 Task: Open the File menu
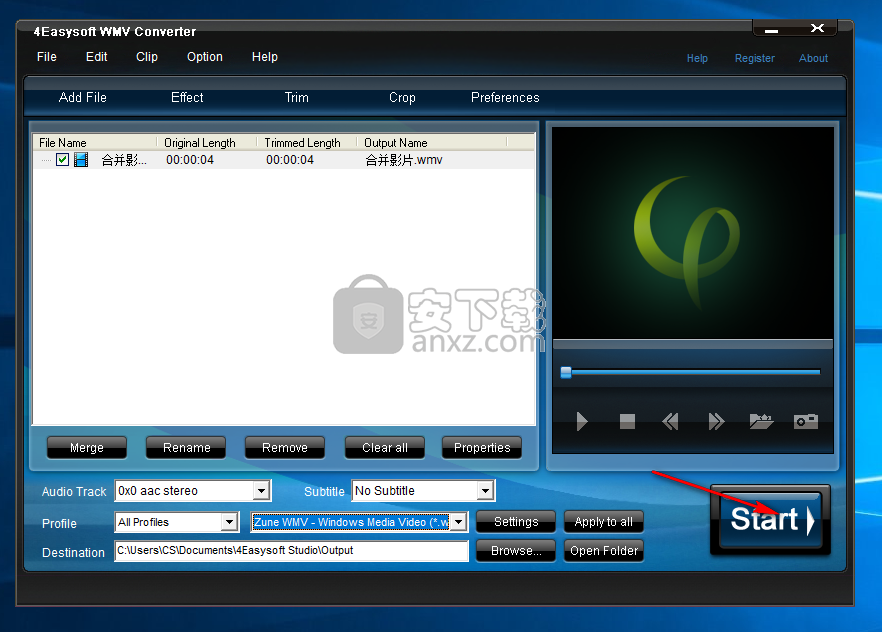47,57
